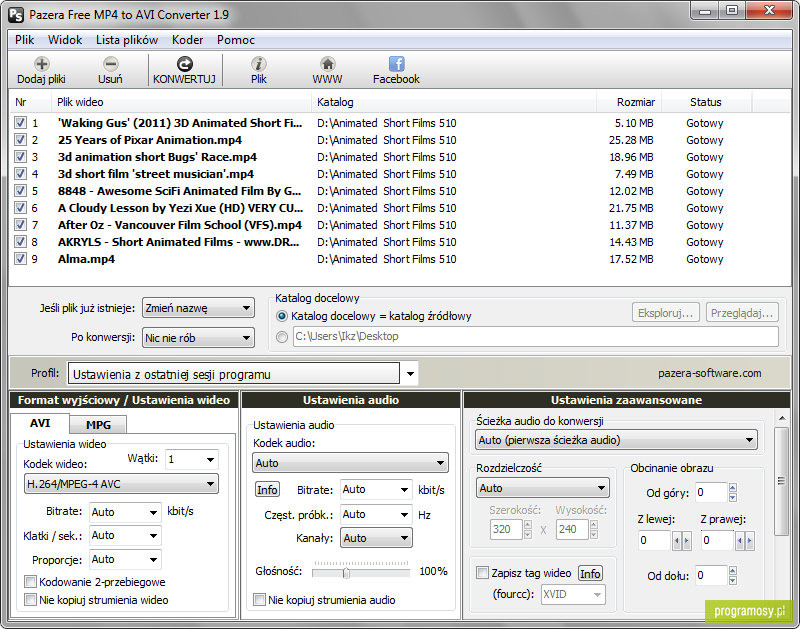This screenshot has width=800, height=629.
Task: Check the Zapisz tag wideo box
Action: click(x=482, y=573)
